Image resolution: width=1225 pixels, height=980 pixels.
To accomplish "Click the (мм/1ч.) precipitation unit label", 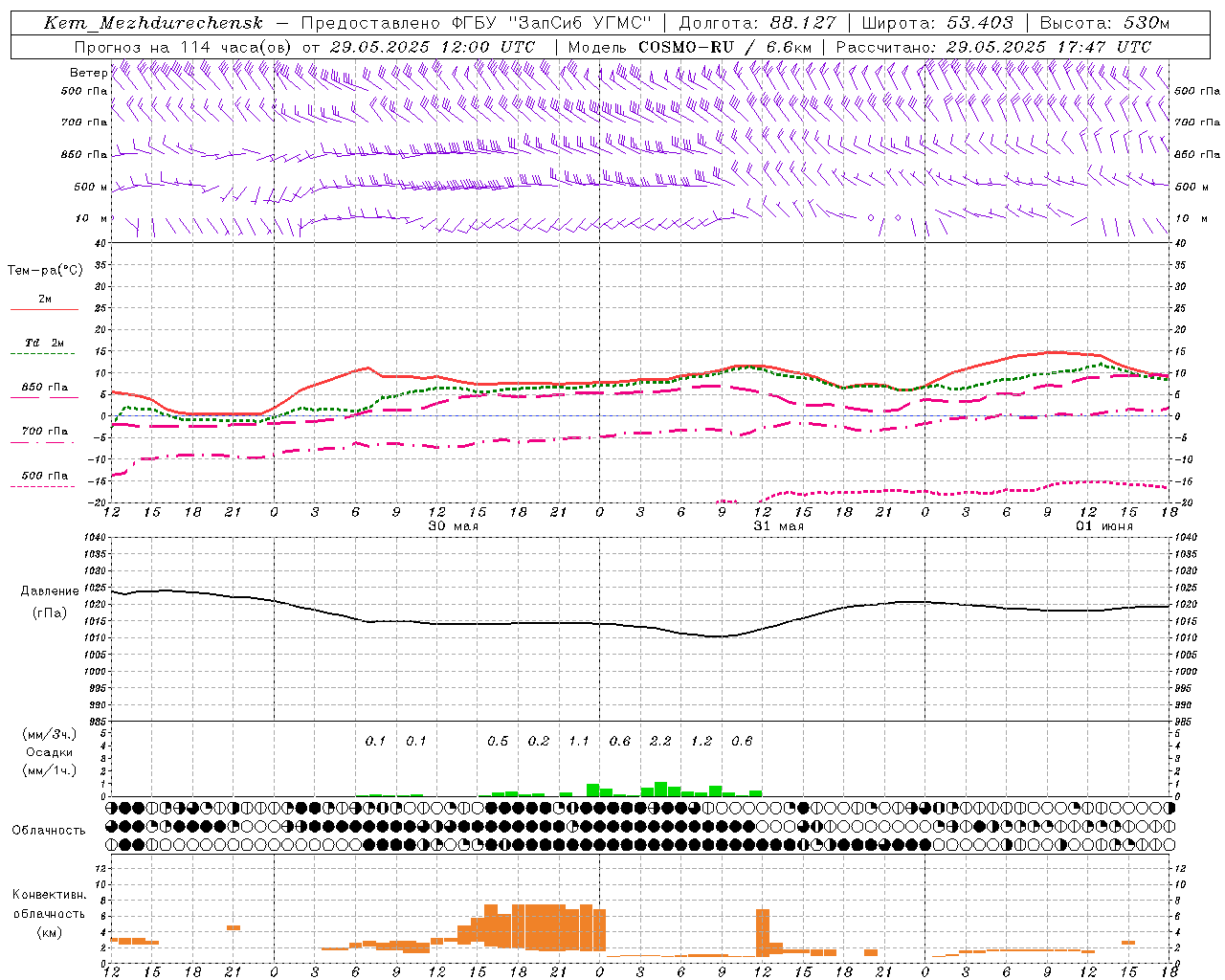I will pos(50,770).
